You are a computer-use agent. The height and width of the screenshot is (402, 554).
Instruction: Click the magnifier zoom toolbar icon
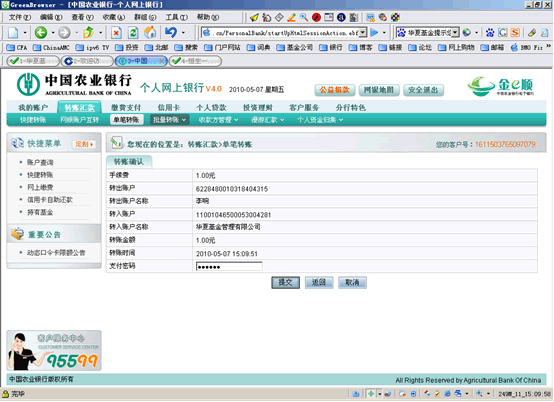pos(303,17)
